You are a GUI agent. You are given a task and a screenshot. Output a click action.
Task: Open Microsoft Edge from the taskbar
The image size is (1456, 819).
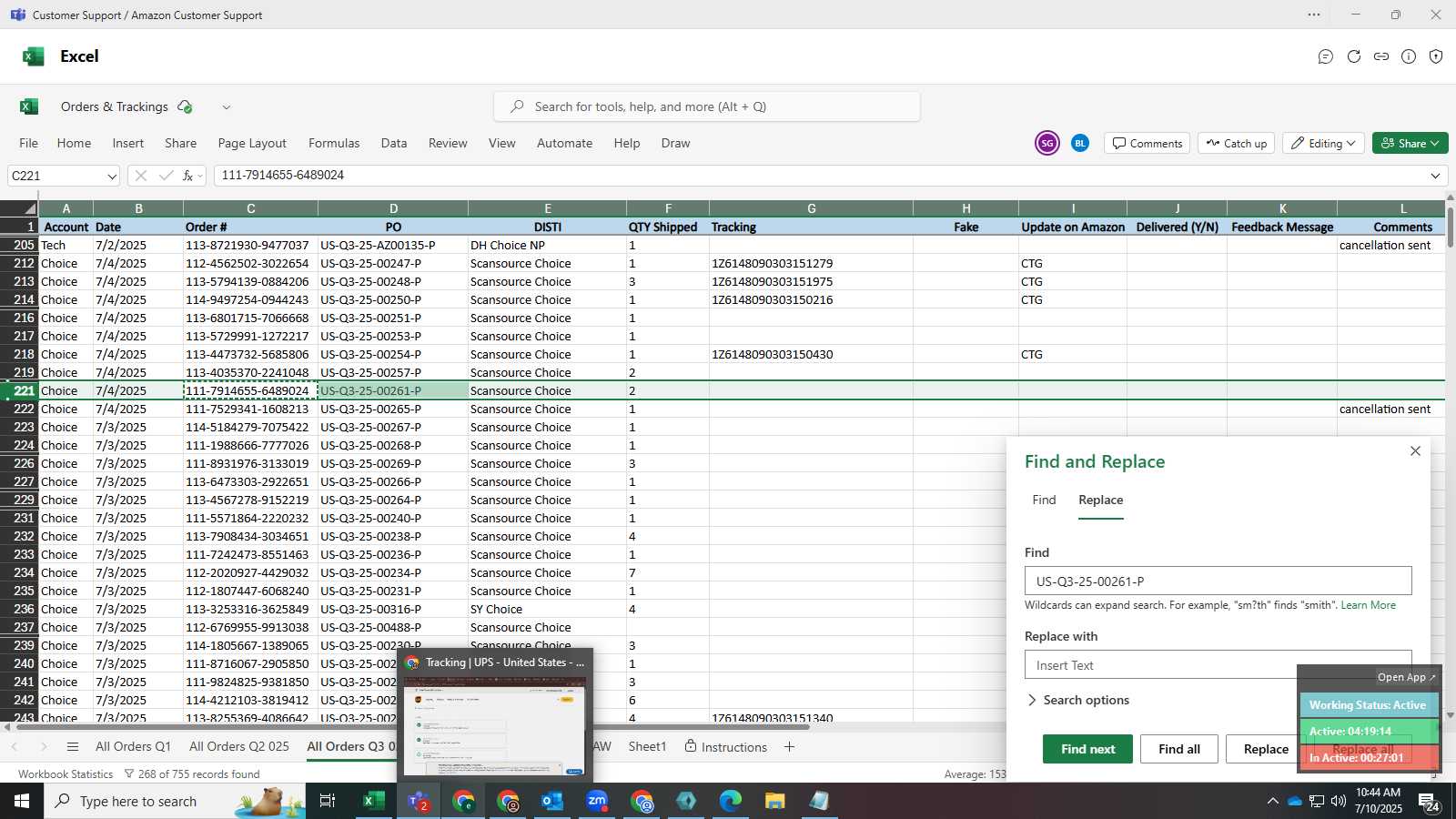pos(731,801)
